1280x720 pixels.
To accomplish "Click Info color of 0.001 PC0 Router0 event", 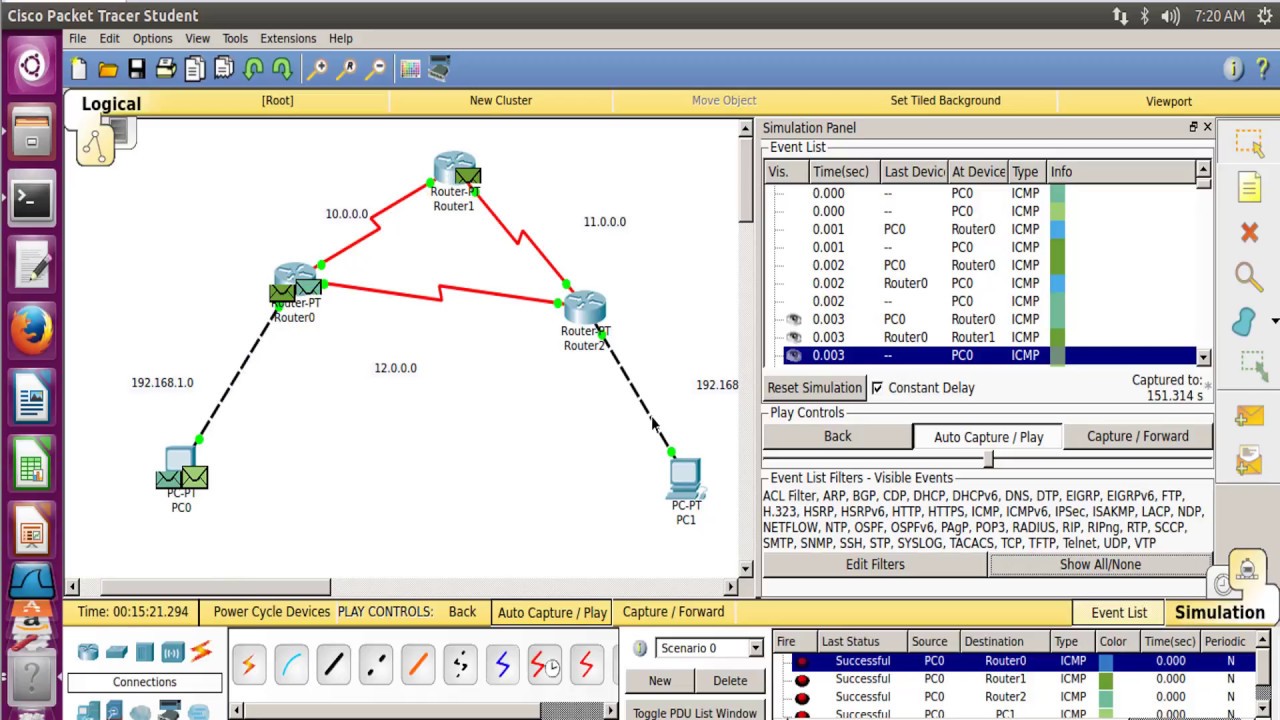I will coord(1057,229).
